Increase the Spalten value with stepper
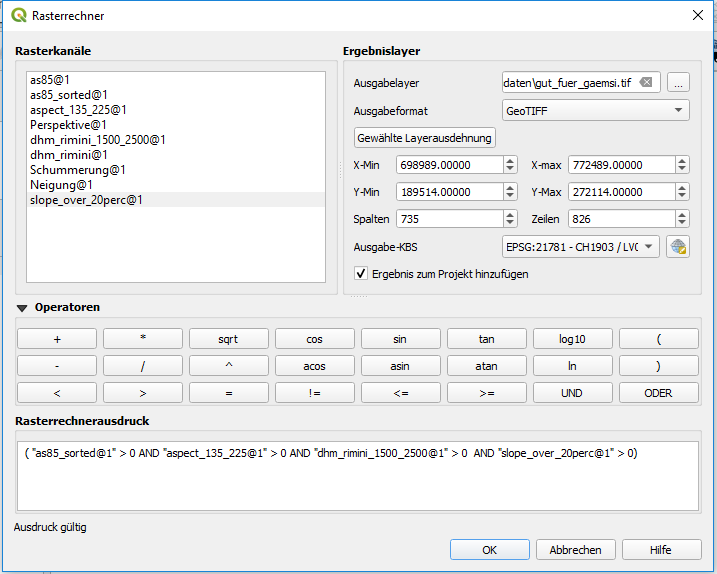717x574 pixels. pos(510,214)
